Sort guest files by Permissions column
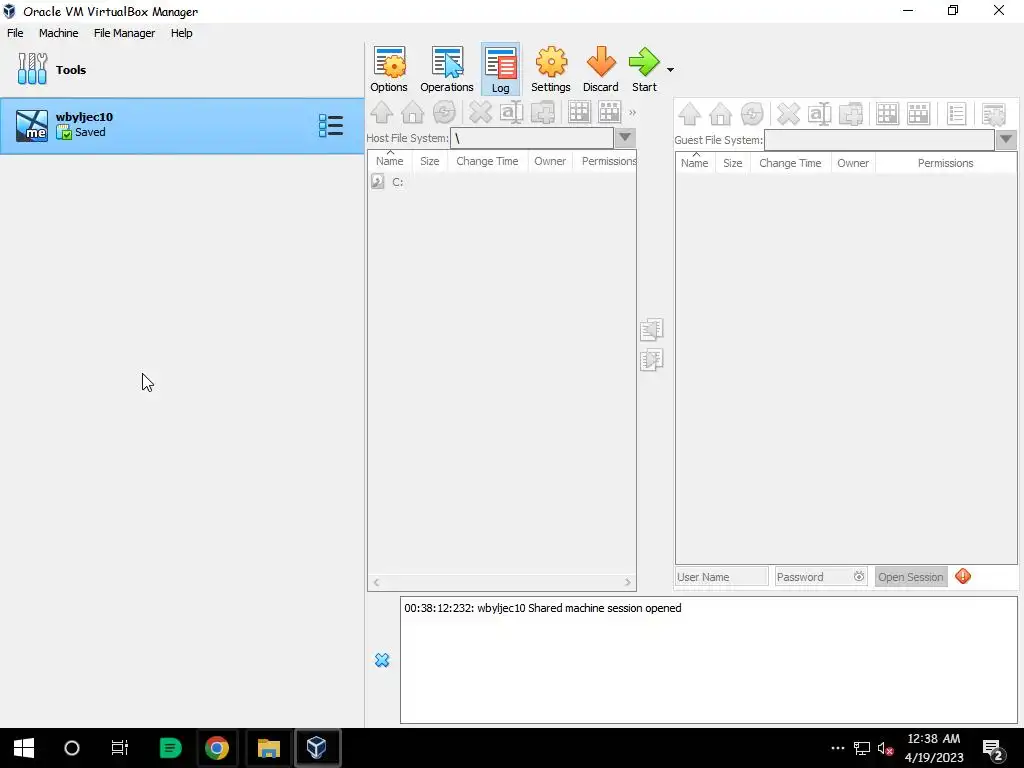 coord(946,163)
